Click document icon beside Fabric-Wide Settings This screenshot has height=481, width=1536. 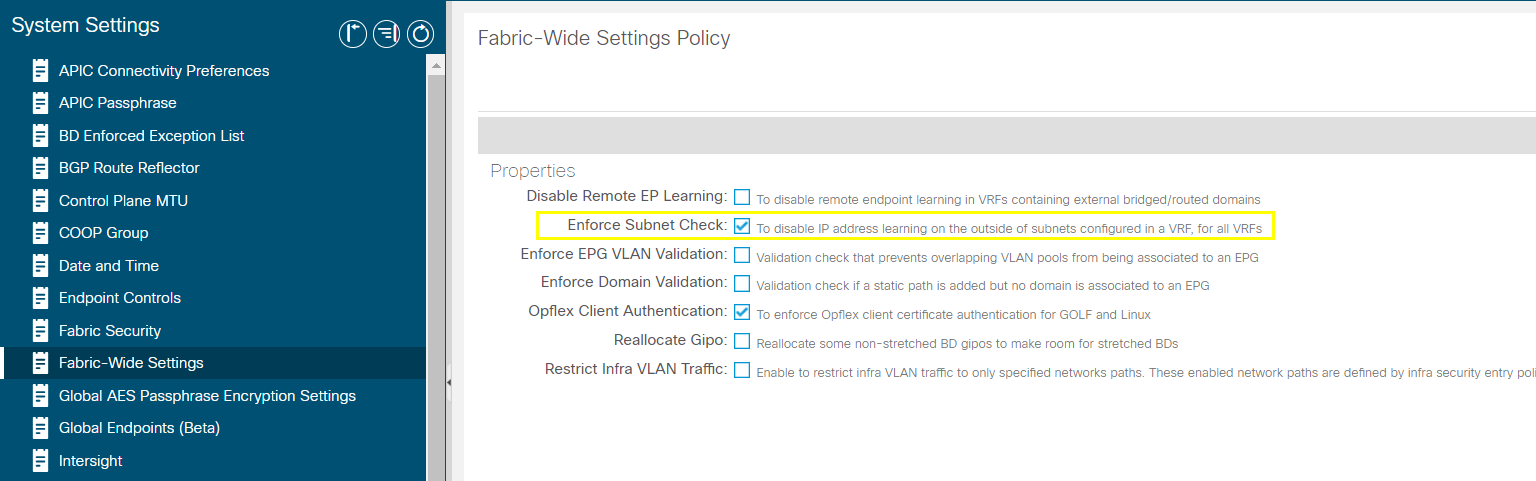pos(41,363)
